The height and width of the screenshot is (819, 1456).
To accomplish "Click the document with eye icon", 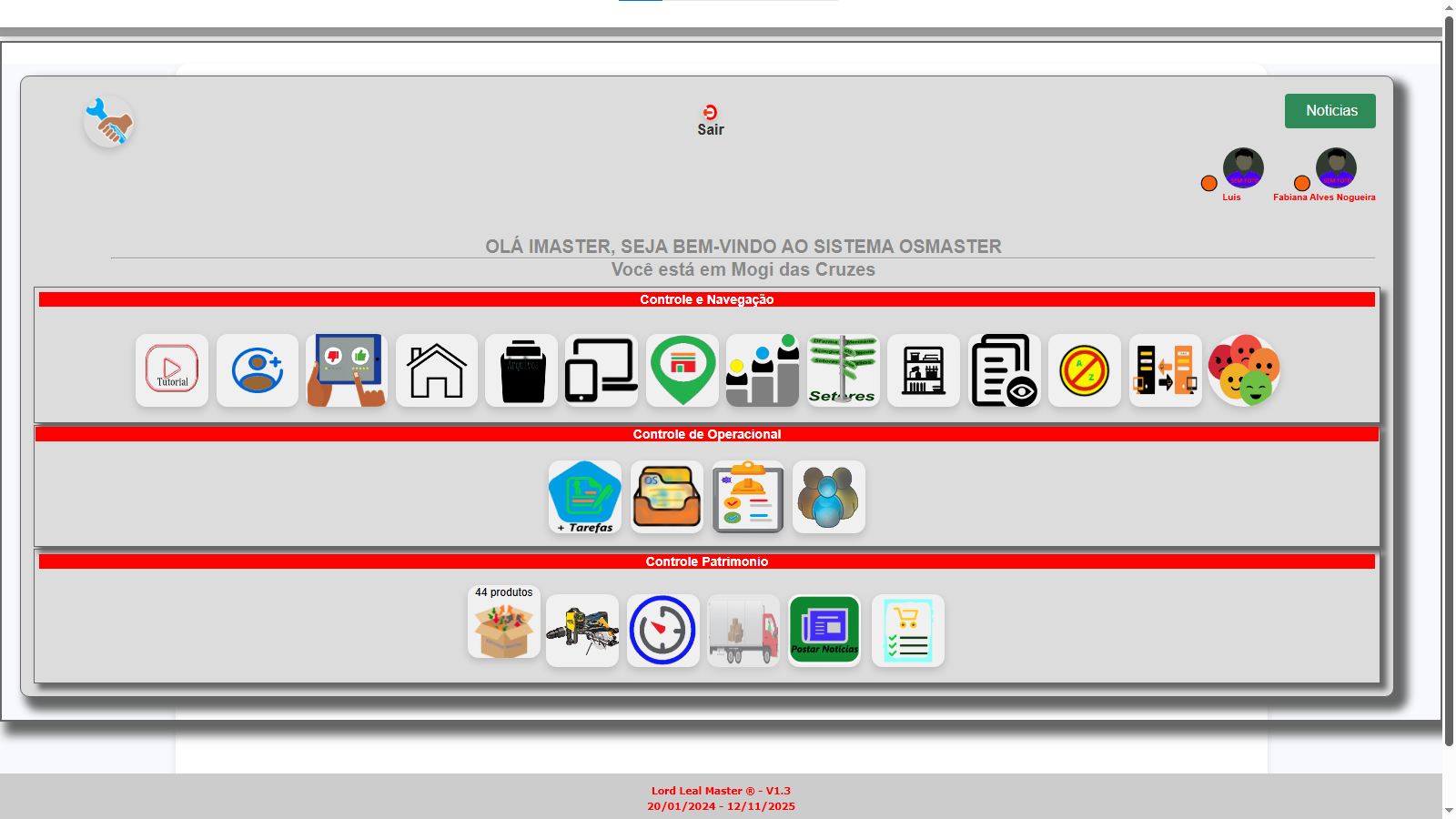I will (1004, 370).
